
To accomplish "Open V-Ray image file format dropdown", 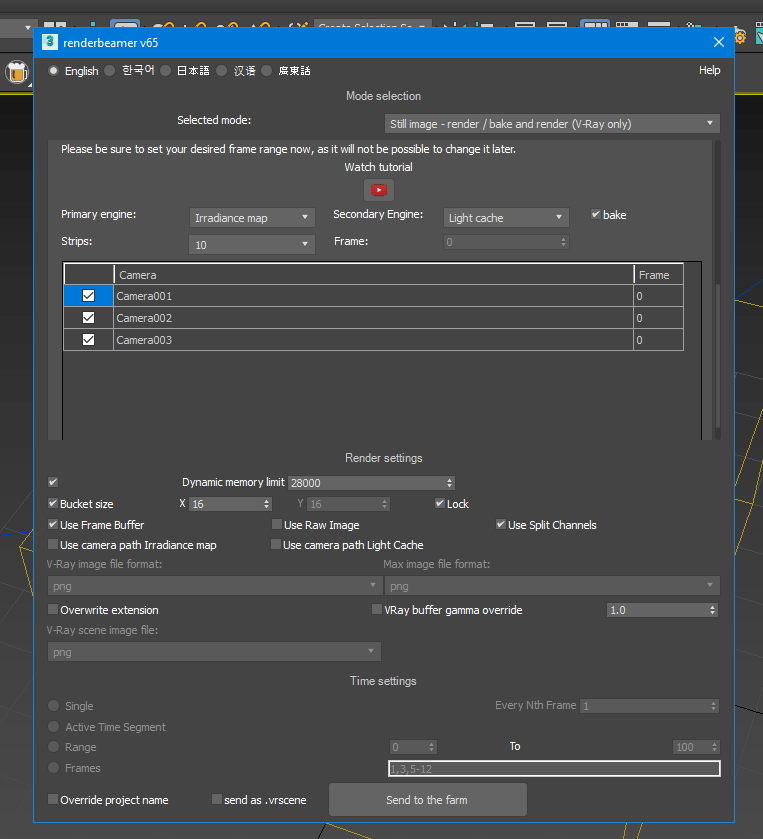I will (x=215, y=586).
